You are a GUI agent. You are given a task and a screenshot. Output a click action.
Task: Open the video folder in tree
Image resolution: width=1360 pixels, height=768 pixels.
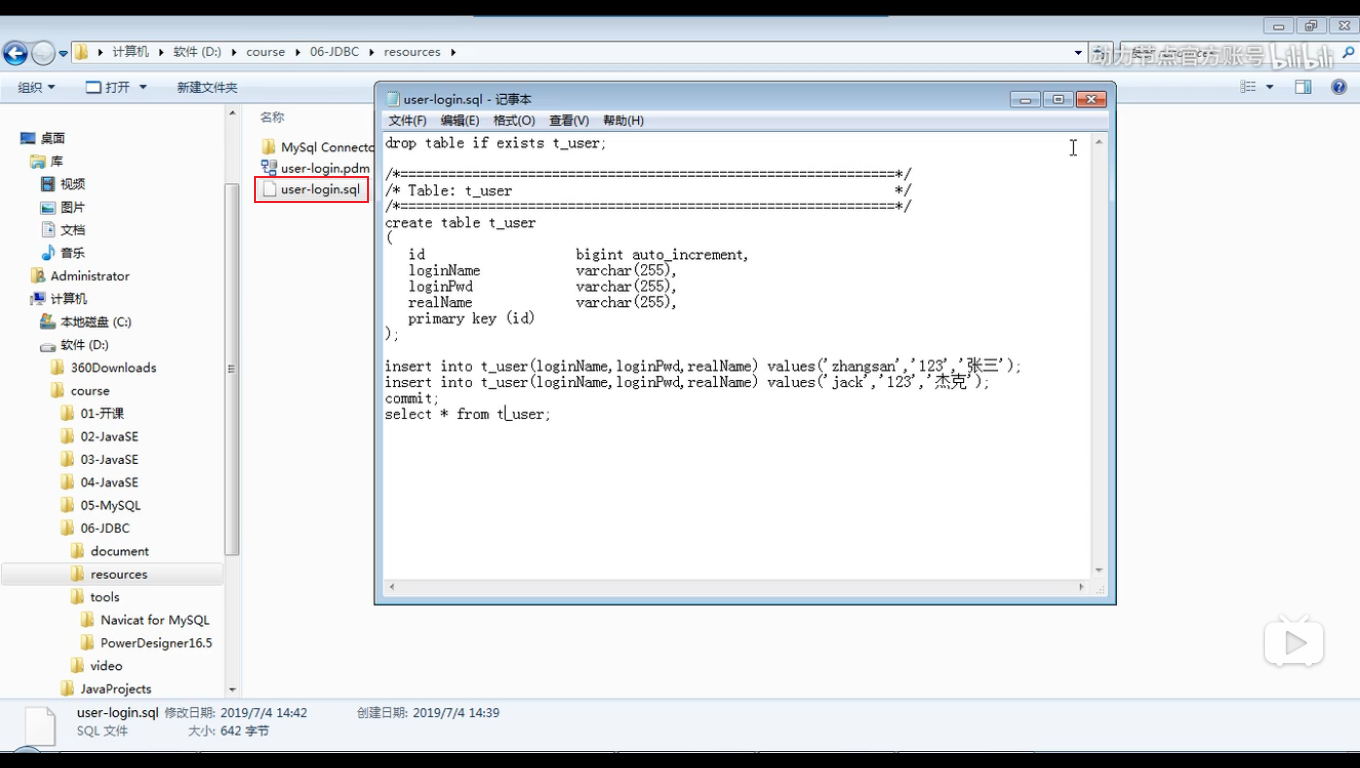click(x=97, y=666)
